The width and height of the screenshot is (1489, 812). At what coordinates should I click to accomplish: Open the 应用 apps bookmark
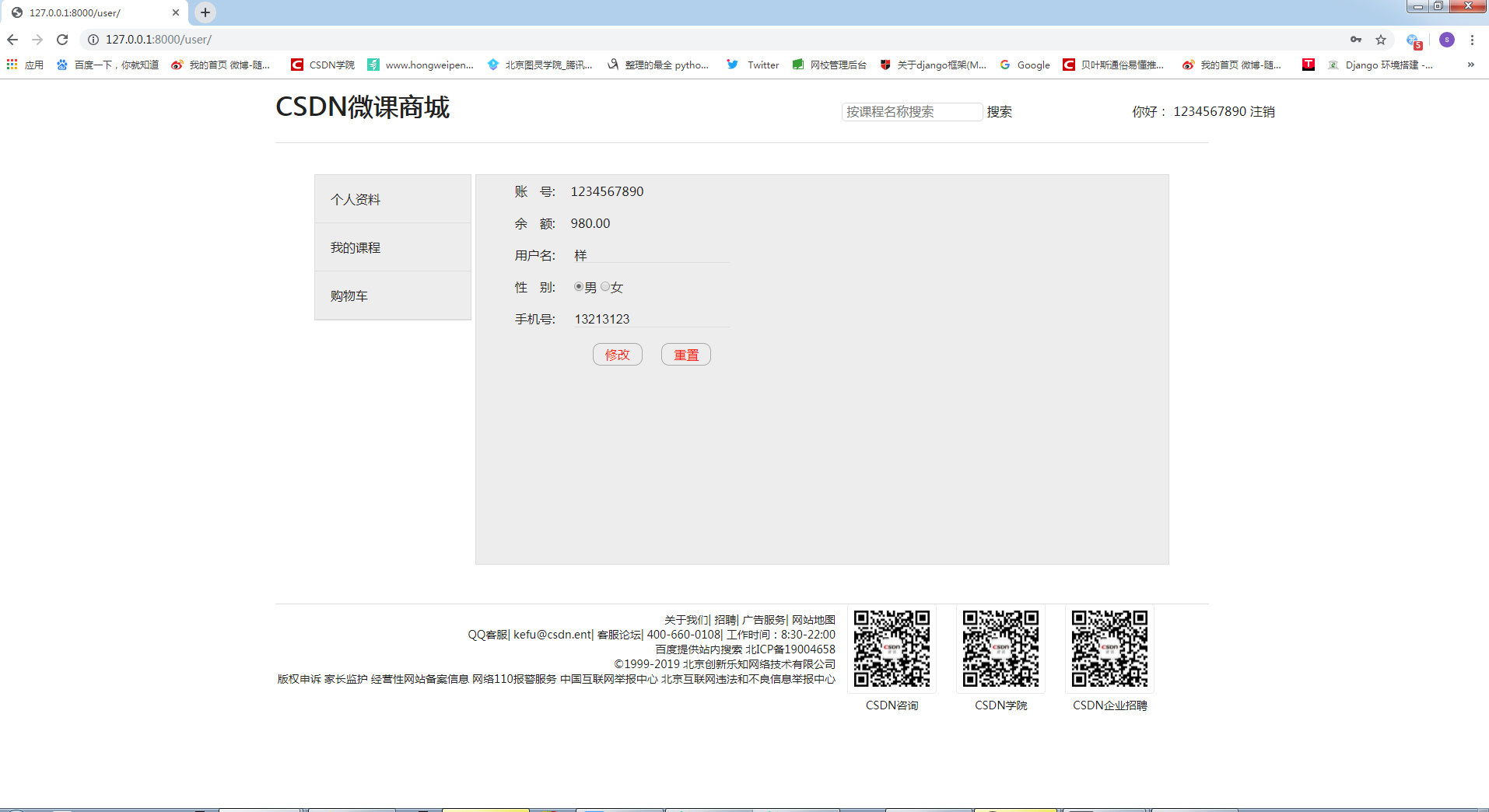(25, 65)
